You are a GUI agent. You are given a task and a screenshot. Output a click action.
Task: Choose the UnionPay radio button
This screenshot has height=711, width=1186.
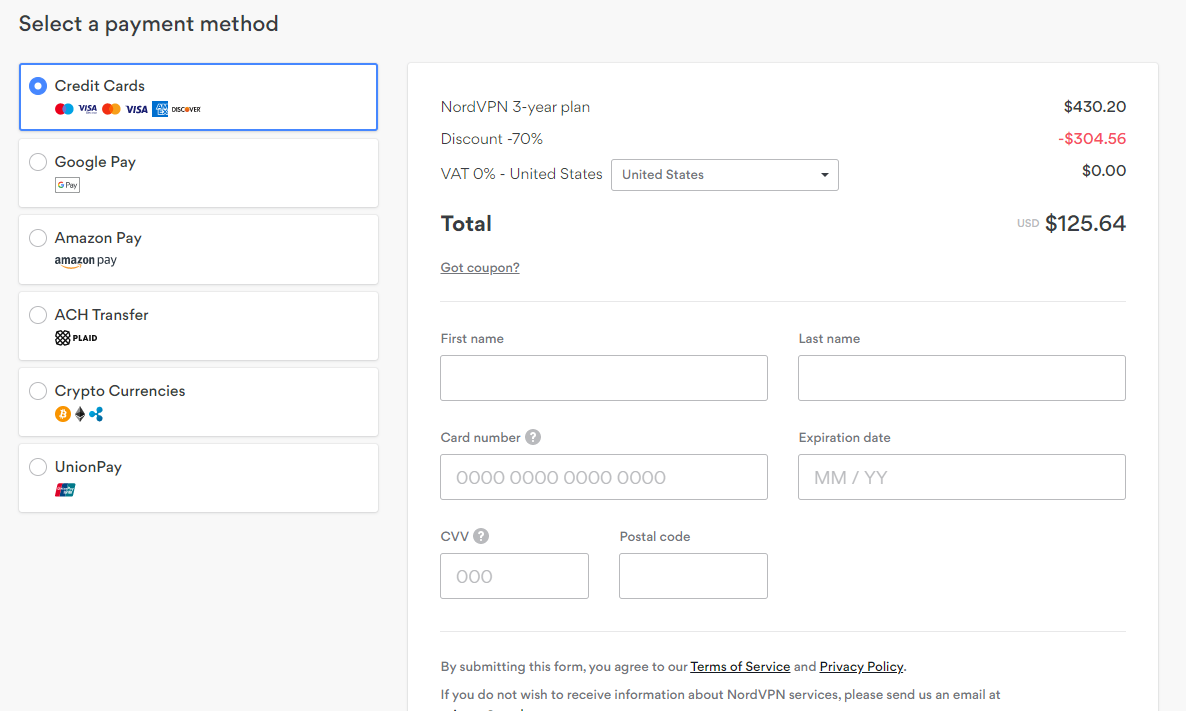(x=38, y=467)
